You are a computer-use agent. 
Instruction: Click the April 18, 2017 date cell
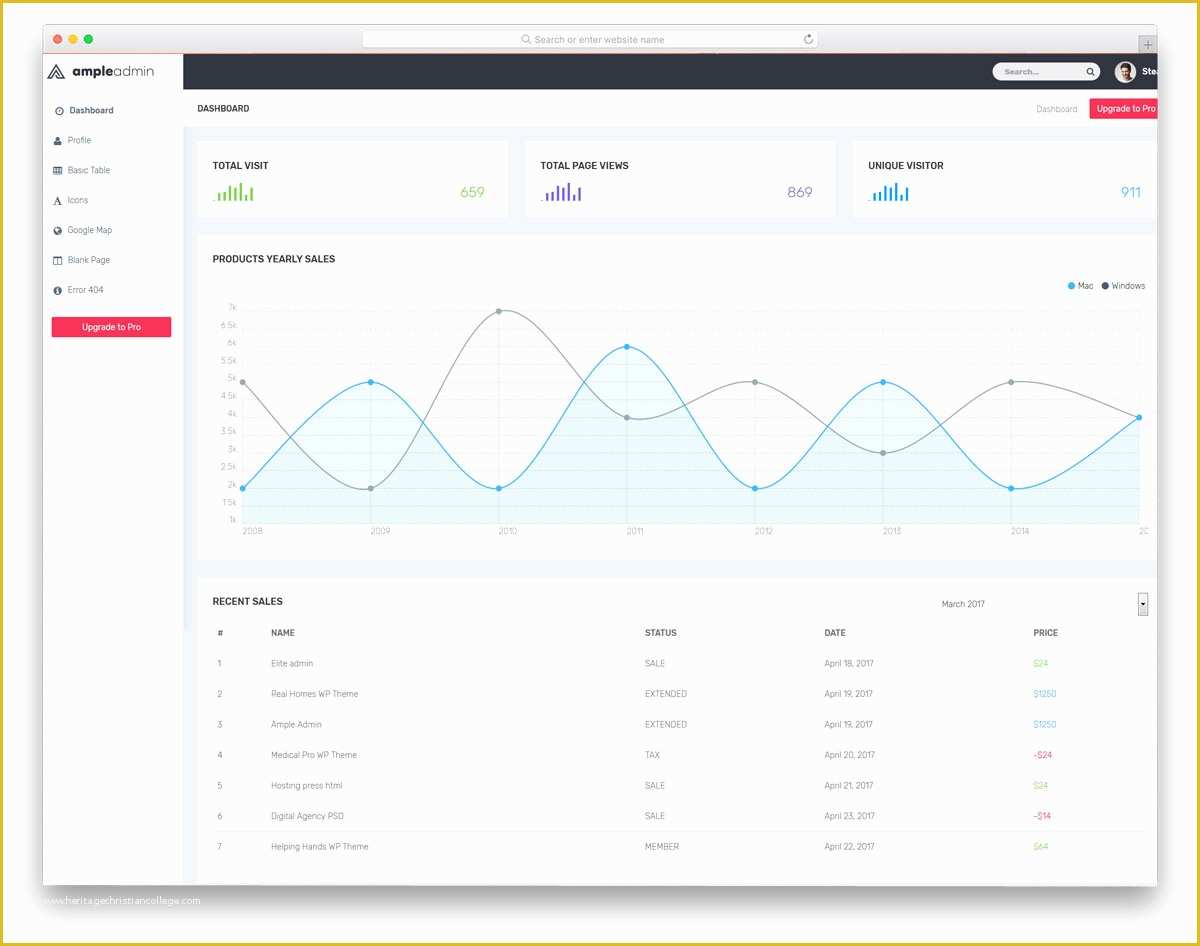[849, 664]
